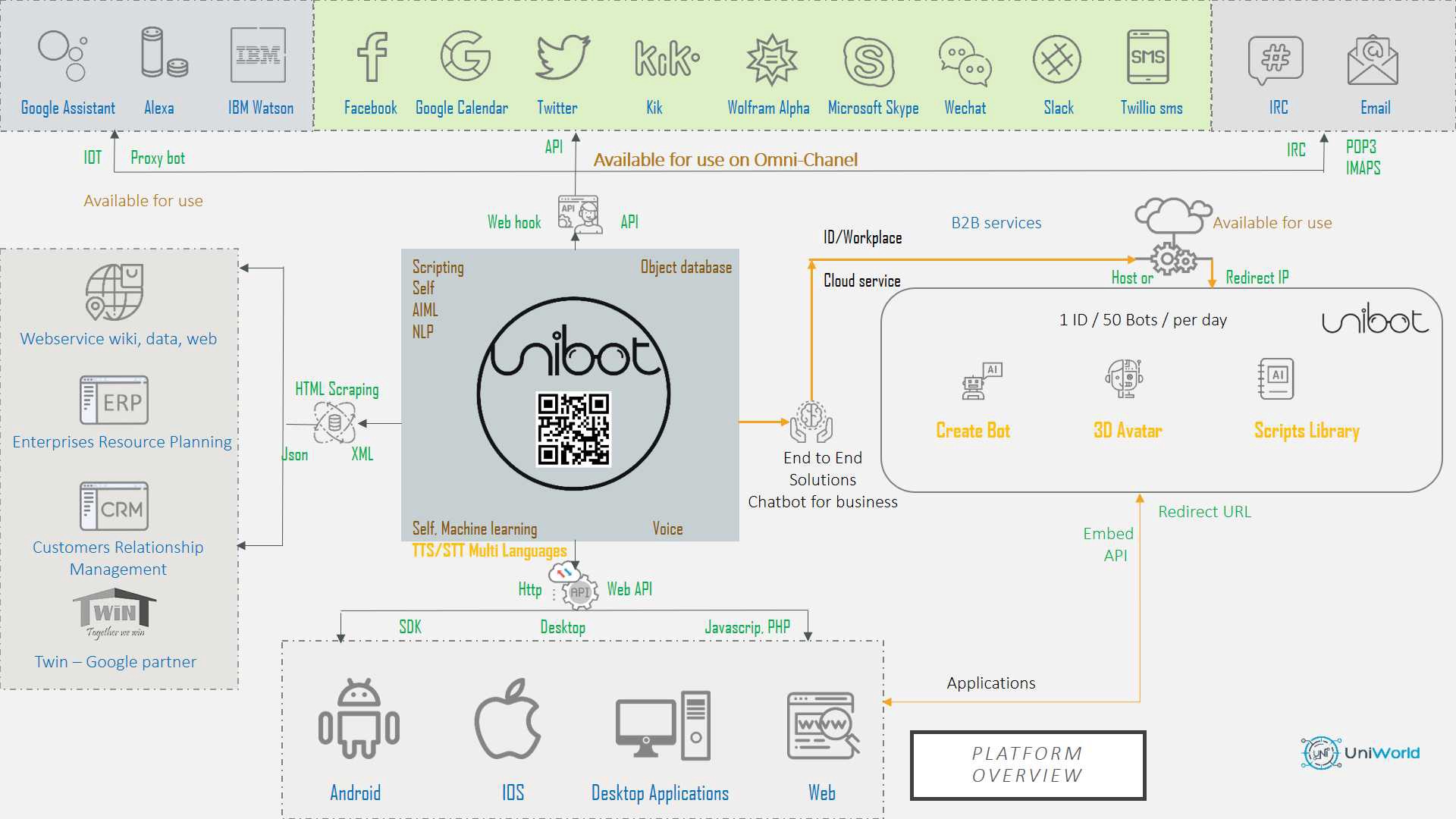
Task: Click the SDK label
Action: (410, 627)
